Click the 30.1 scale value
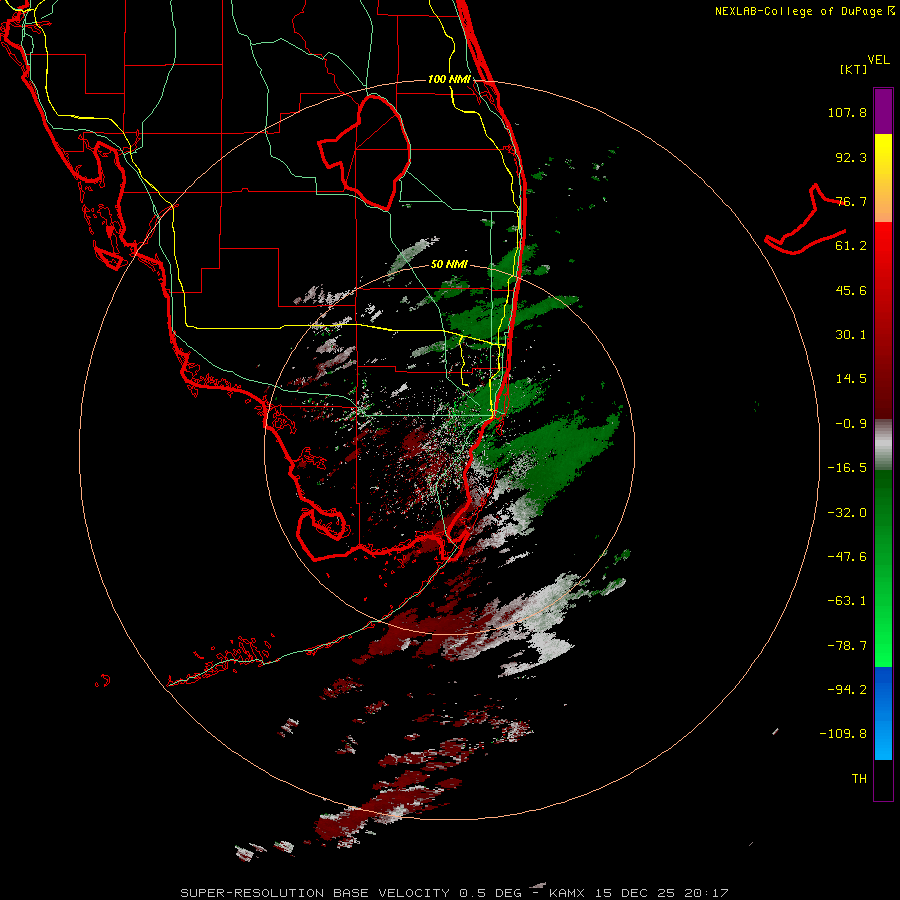900x900 pixels. coord(851,335)
